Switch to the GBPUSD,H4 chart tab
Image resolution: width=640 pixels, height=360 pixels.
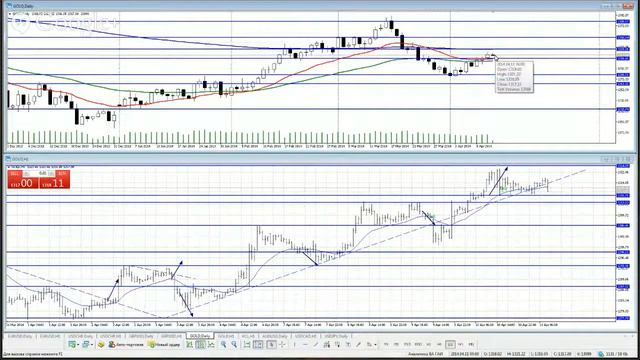point(171,336)
